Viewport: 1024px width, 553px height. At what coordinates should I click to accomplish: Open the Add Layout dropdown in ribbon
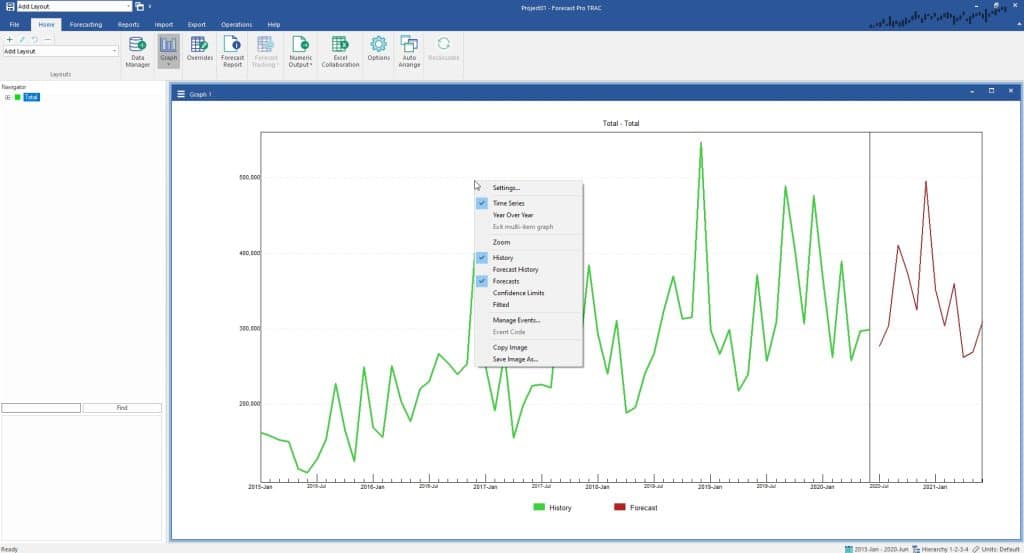115,51
